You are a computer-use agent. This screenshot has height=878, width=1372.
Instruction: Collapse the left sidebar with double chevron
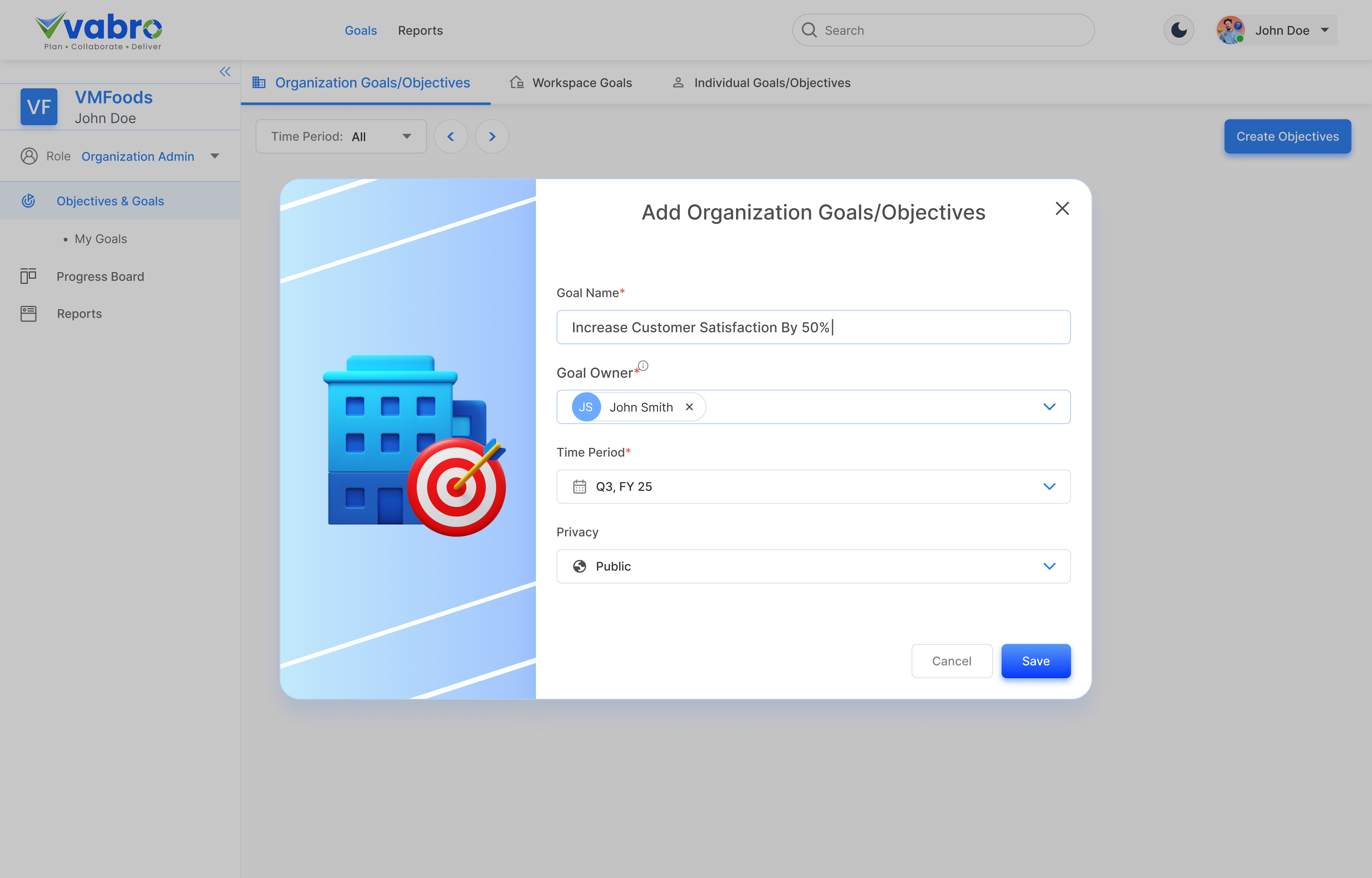coord(225,71)
